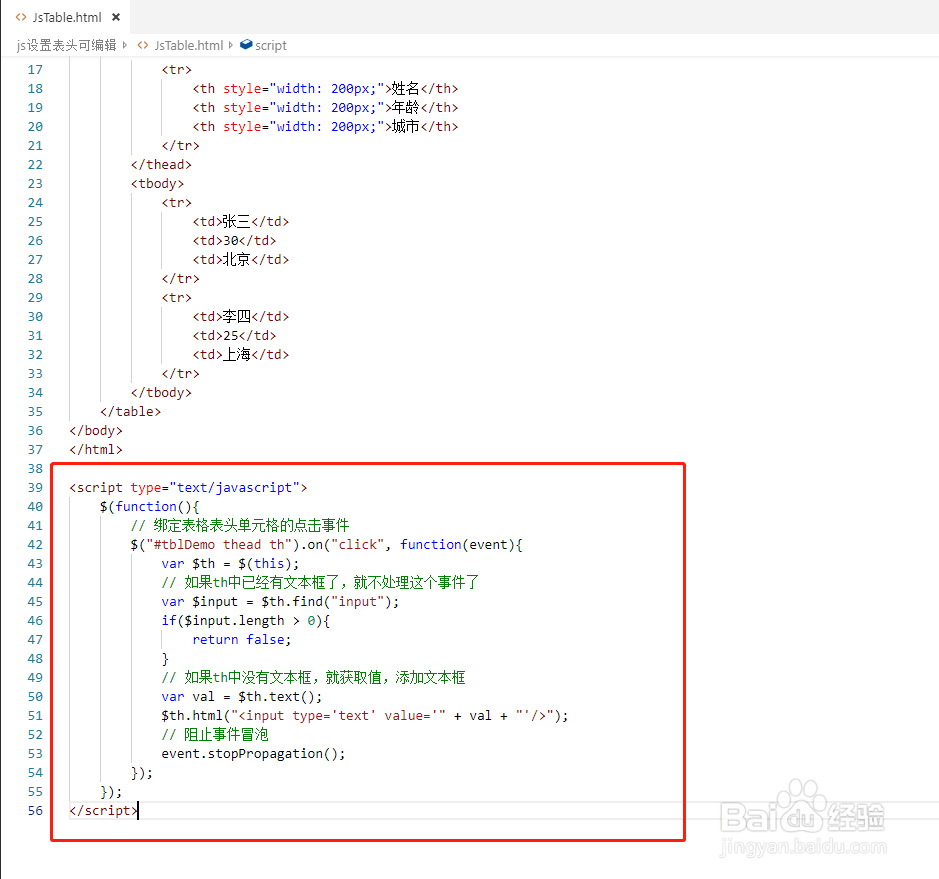
Task: Expand breadcrumb arrow after JsTable.html
Action: [x=231, y=45]
